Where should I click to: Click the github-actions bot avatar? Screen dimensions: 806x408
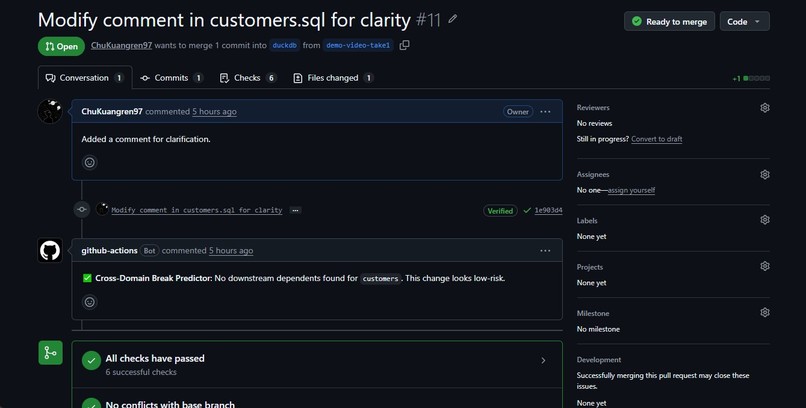(50, 250)
